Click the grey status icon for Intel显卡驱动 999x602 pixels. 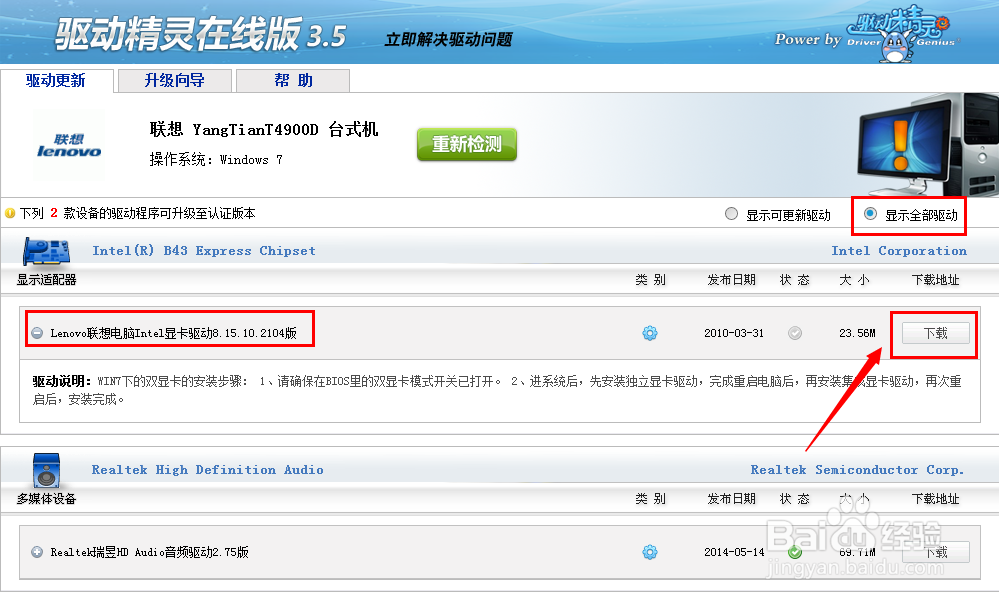(x=795, y=333)
